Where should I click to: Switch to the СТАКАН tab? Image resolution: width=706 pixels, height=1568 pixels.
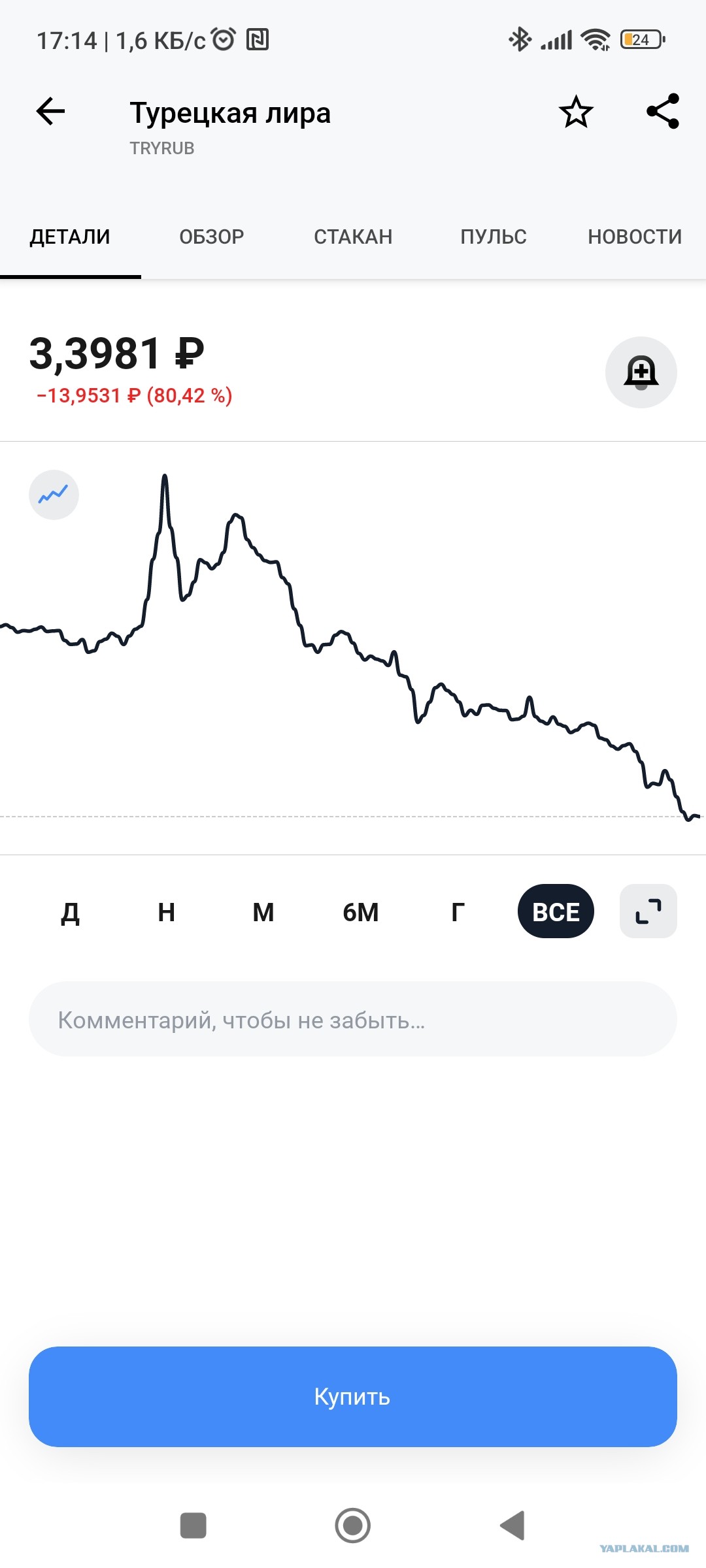[353, 237]
